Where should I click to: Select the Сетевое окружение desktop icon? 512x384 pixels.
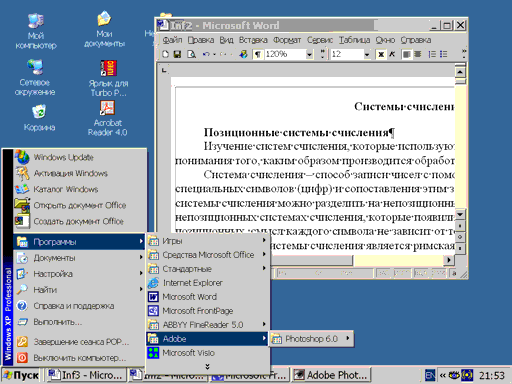point(35,77)
